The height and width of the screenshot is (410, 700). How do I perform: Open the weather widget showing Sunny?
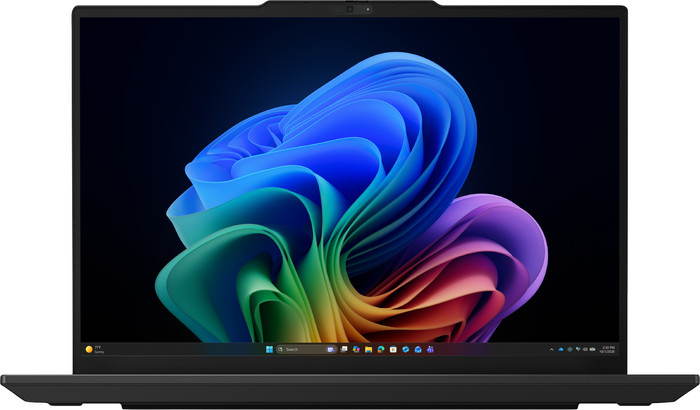click(x=95, y=349)
